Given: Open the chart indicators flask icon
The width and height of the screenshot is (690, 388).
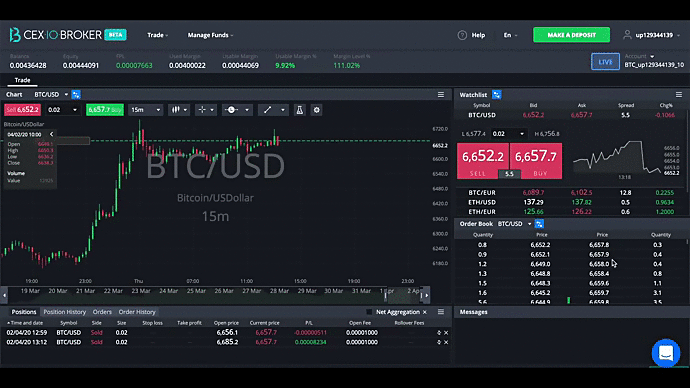Looking at the screenshot, I should pos(300,110).
